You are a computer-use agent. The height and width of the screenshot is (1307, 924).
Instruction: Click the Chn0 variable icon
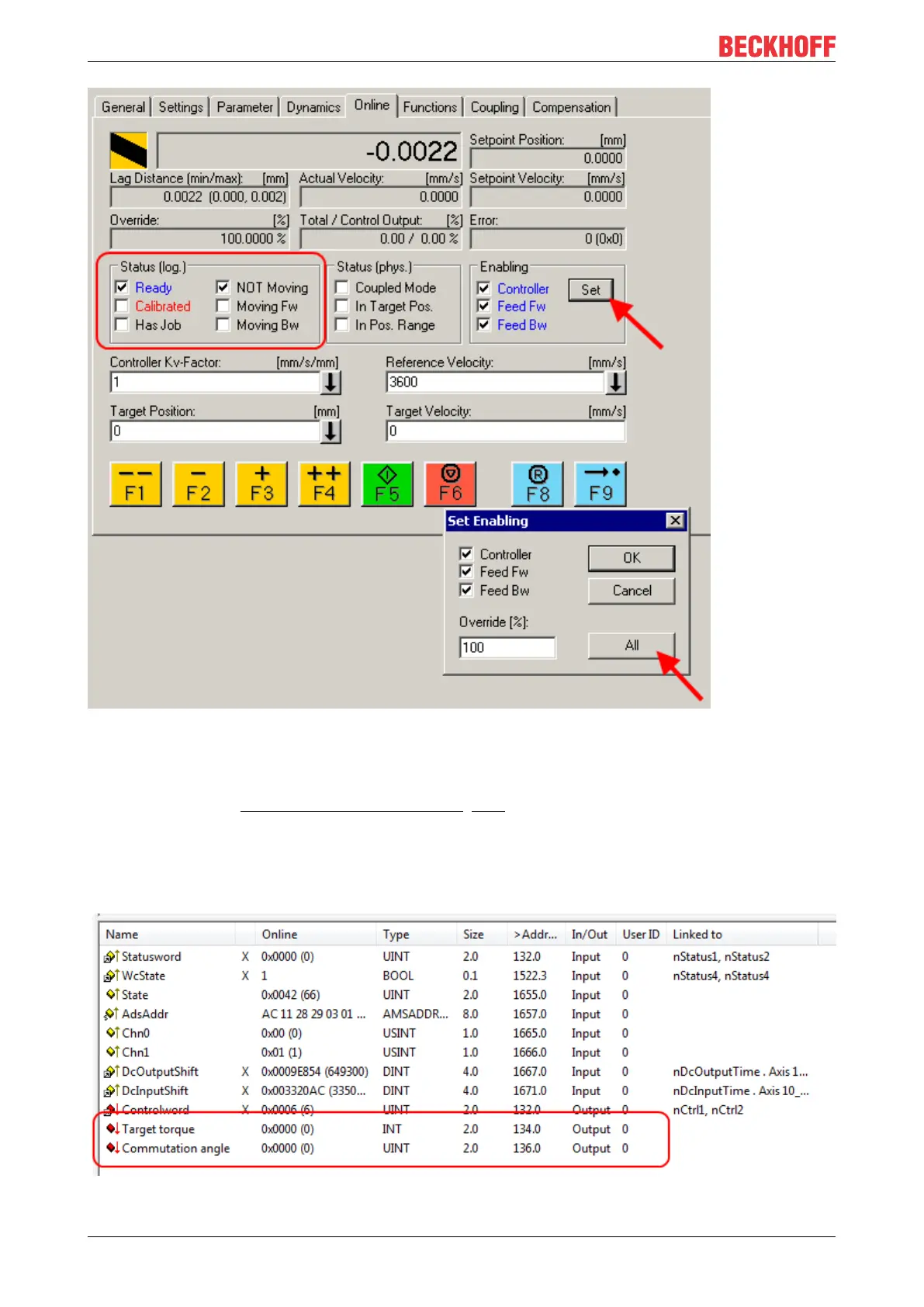(x=112, y=1033)
